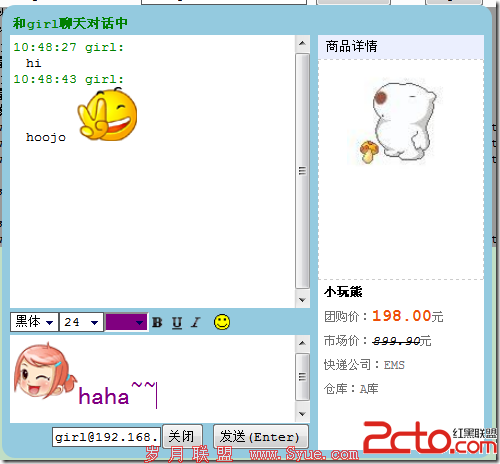Screen dimensions: 500x464
Task: Click the girl@192.168 address field
Action: tap(107, 437)
